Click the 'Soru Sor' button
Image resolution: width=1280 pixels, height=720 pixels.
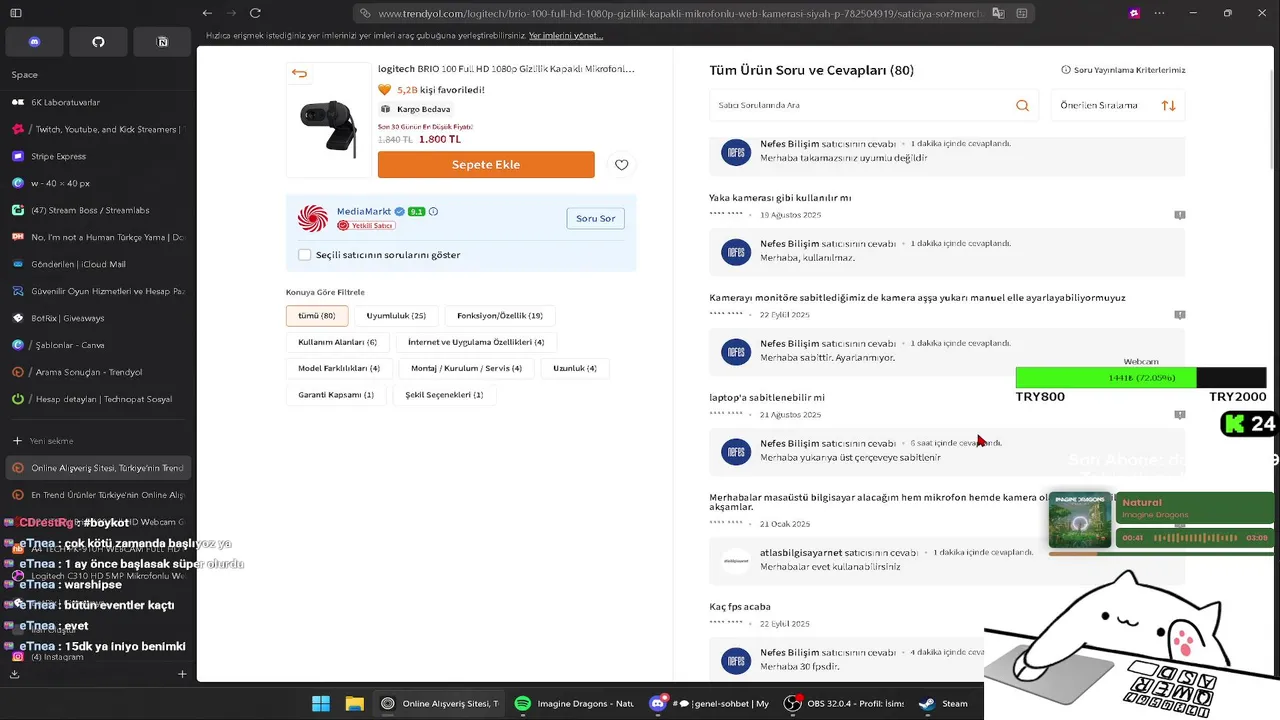click(595, 218)
